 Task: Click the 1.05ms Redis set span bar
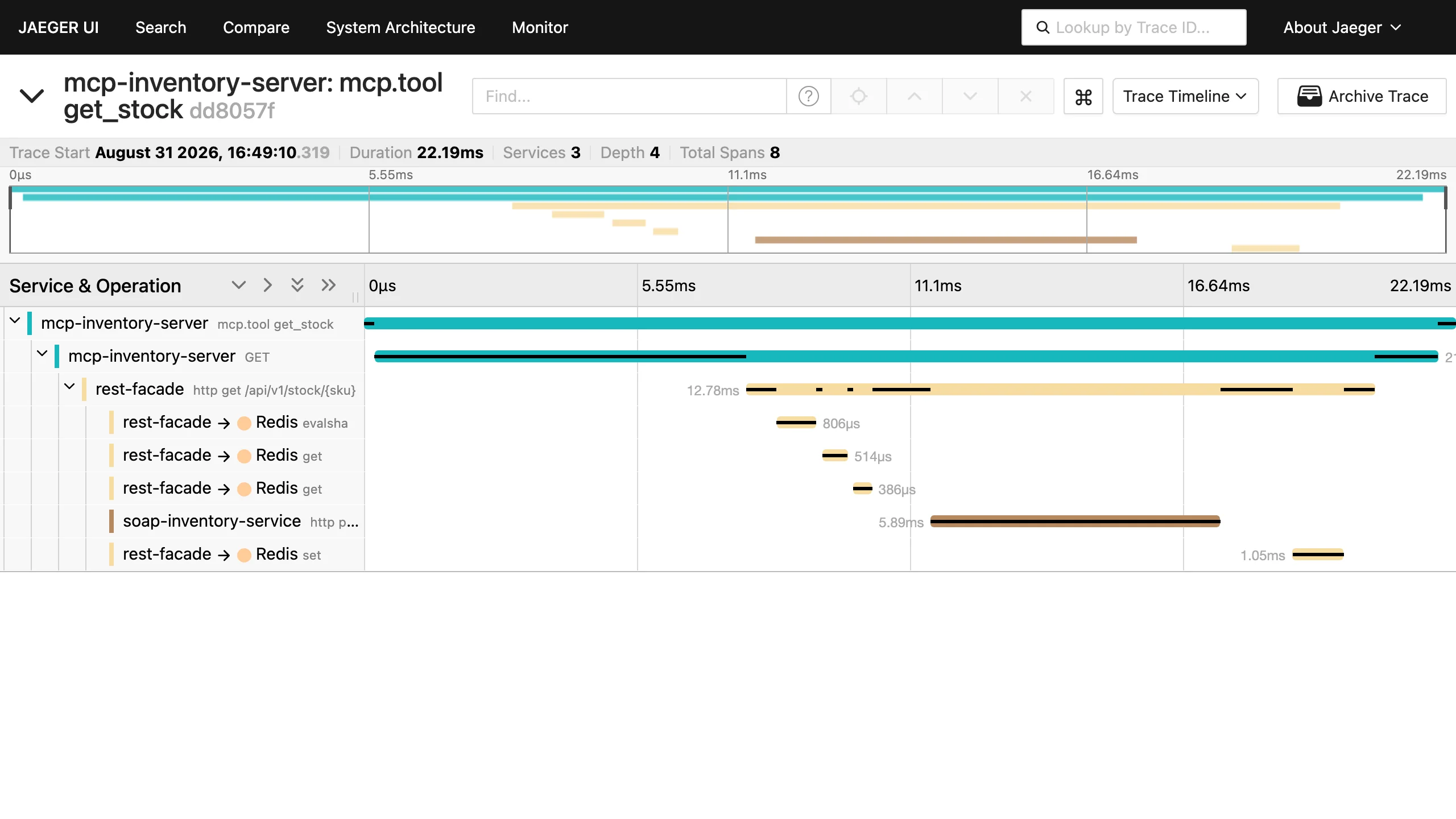pos(1318,554)
